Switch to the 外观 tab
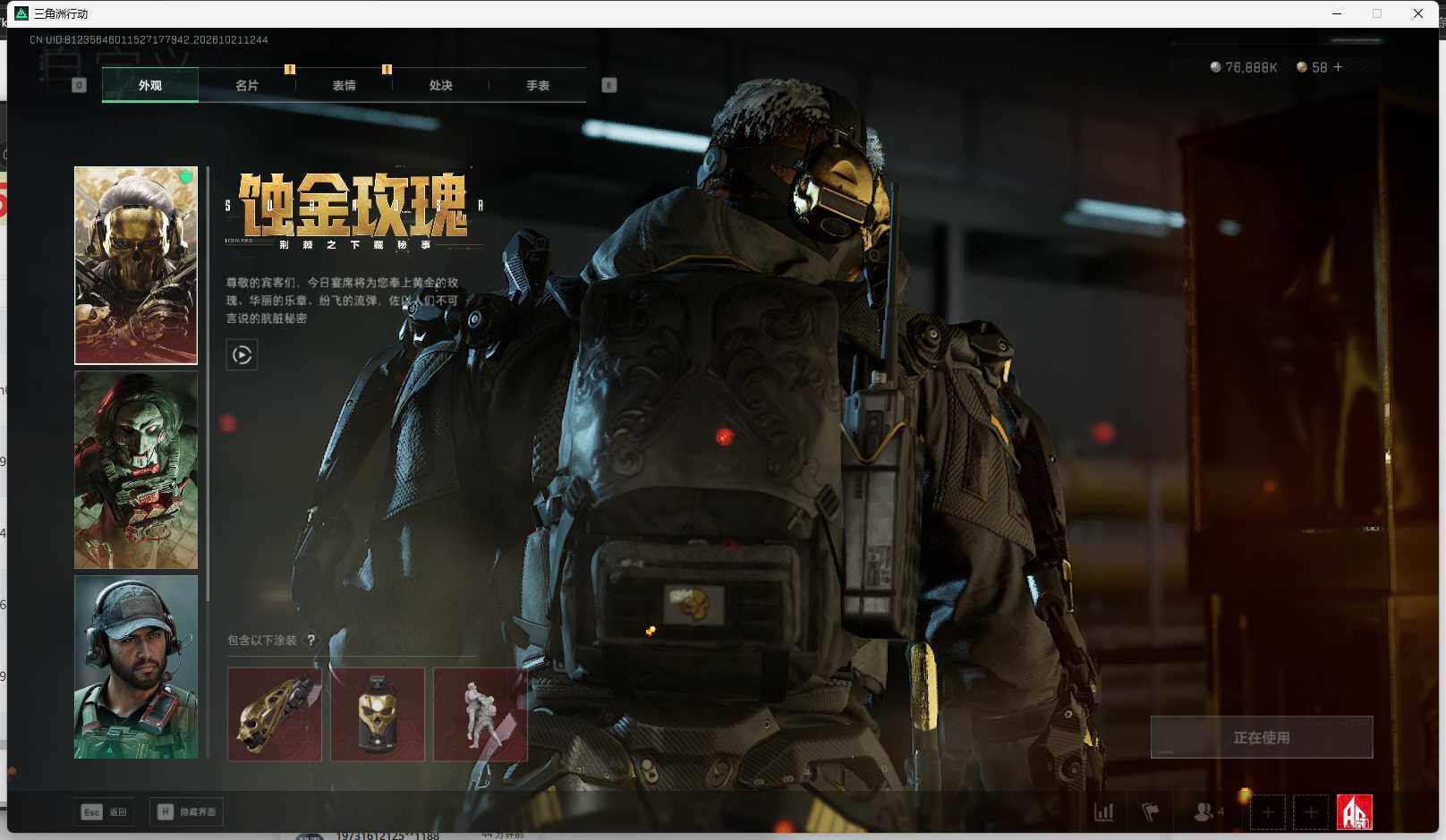Image resolution: width=1446 pixels, height=840 pixels. [x=150, y=85]
